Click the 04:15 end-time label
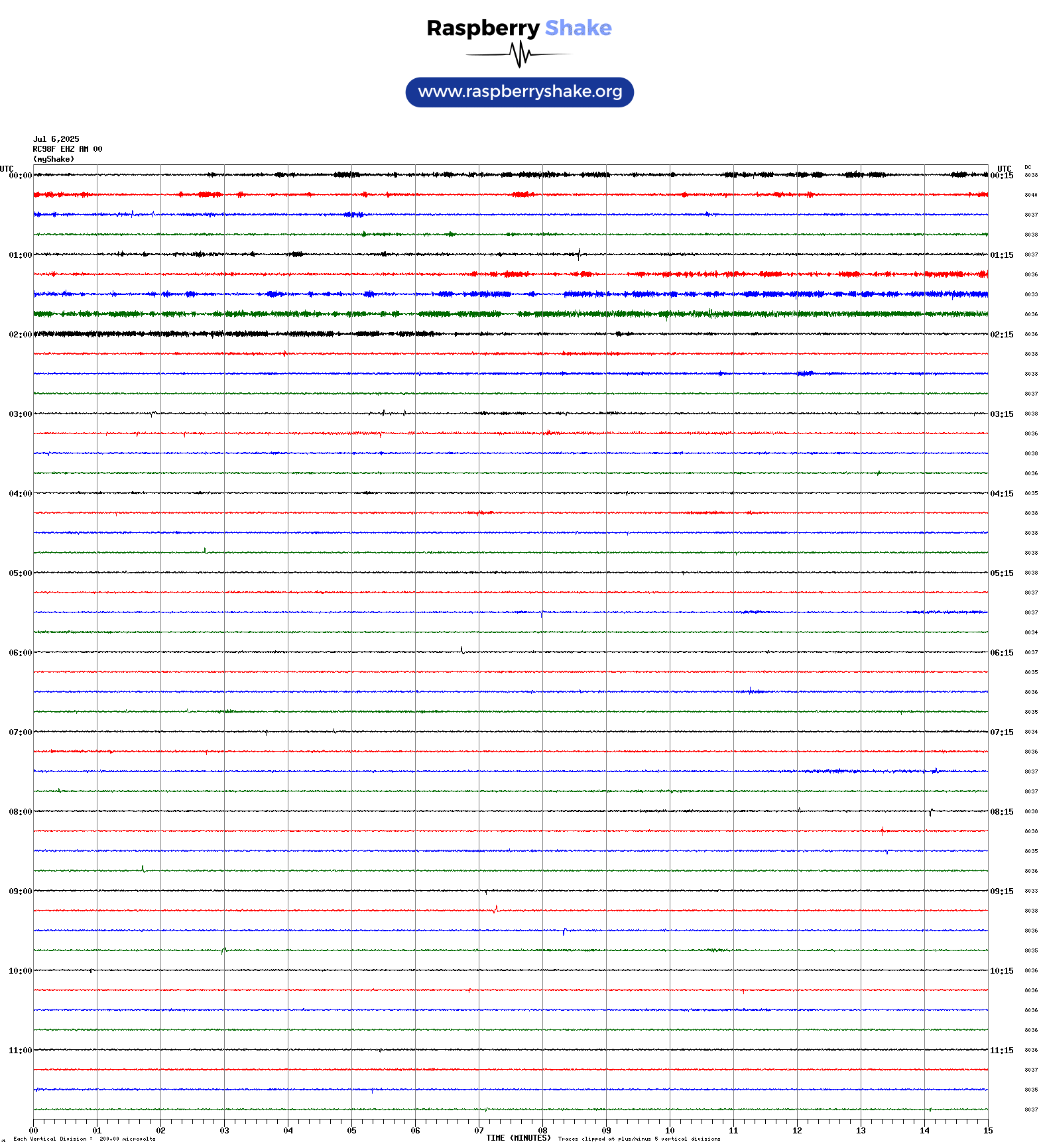1041x1148 pixels. point(1002,494)
